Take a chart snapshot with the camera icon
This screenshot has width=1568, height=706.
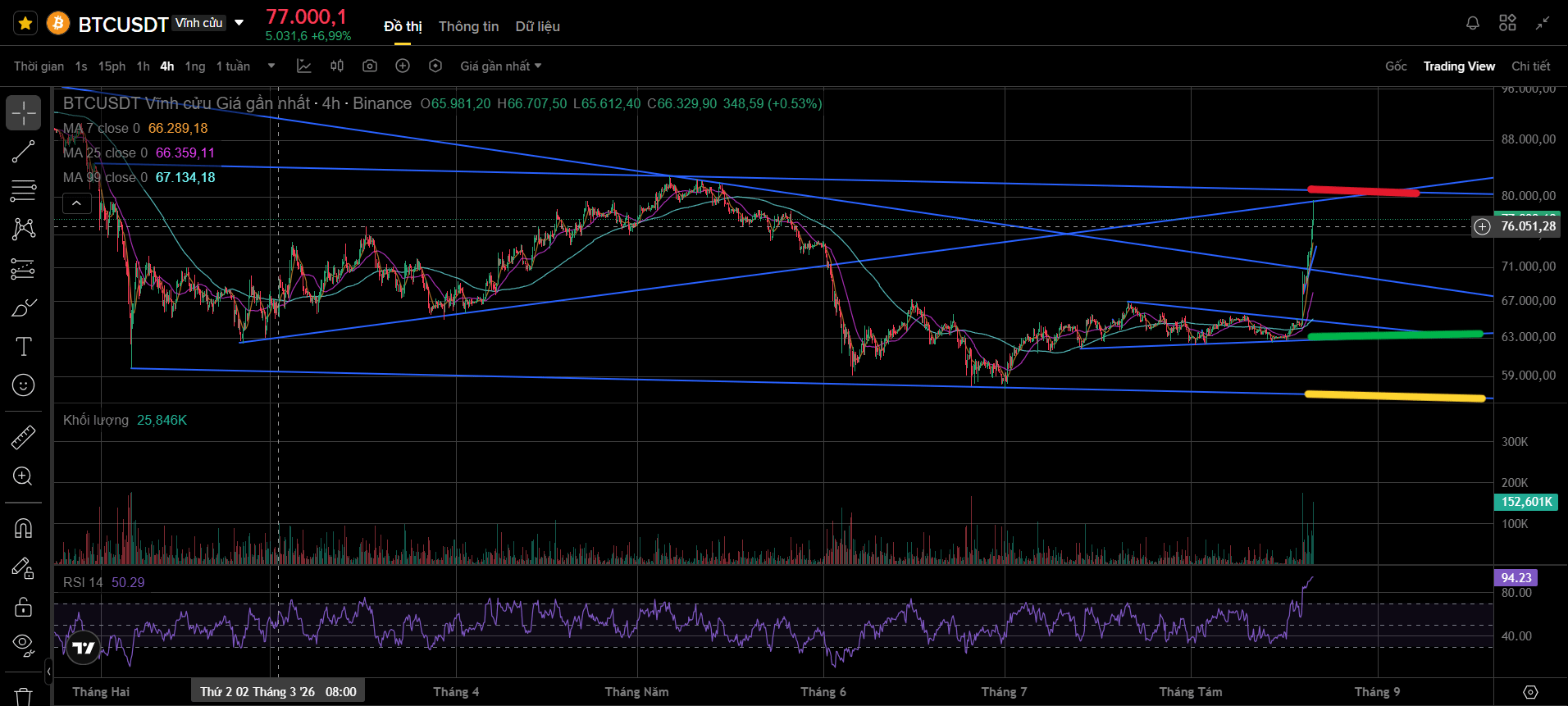point(370,66)
